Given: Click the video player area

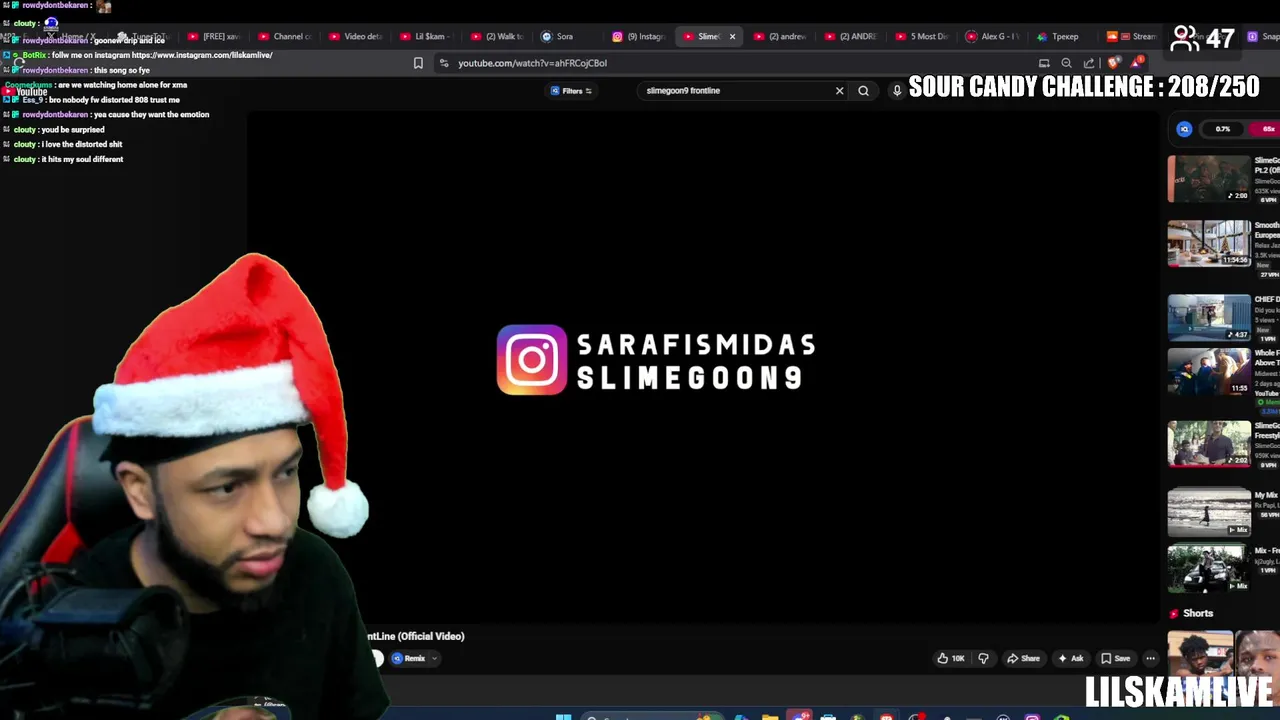Looking at the screenshot, I should click(x=704, y=365).
